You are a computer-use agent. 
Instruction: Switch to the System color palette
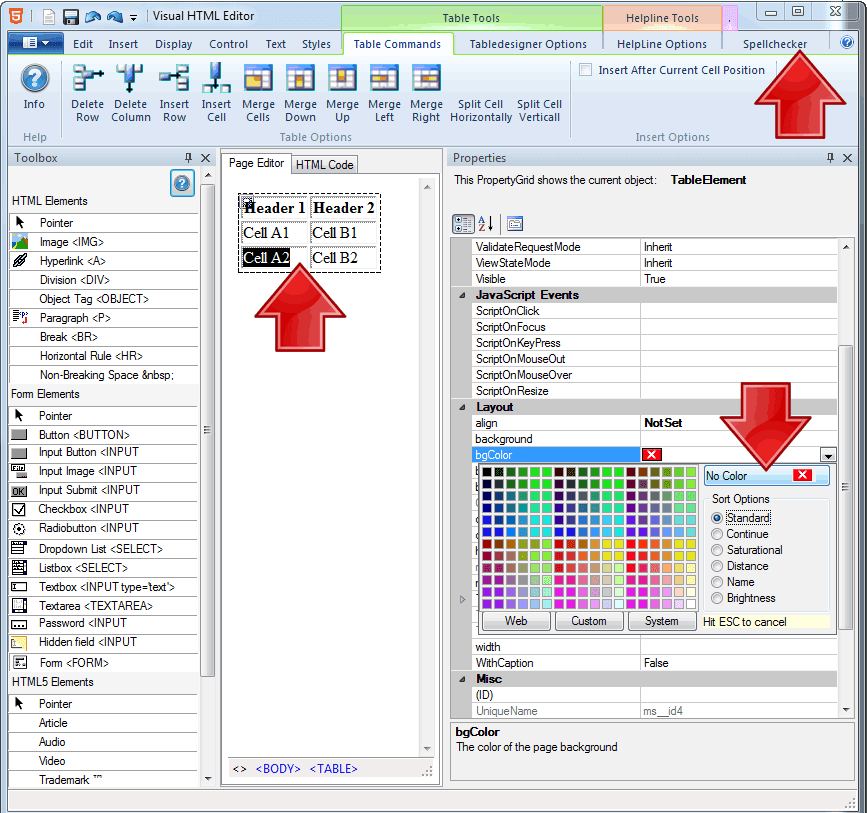(663, 621)
